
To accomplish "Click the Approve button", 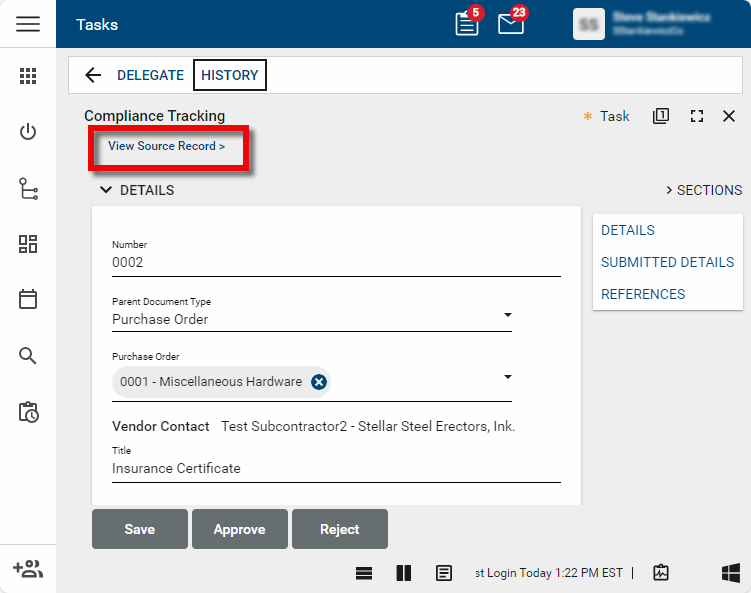I will (239, 529).
